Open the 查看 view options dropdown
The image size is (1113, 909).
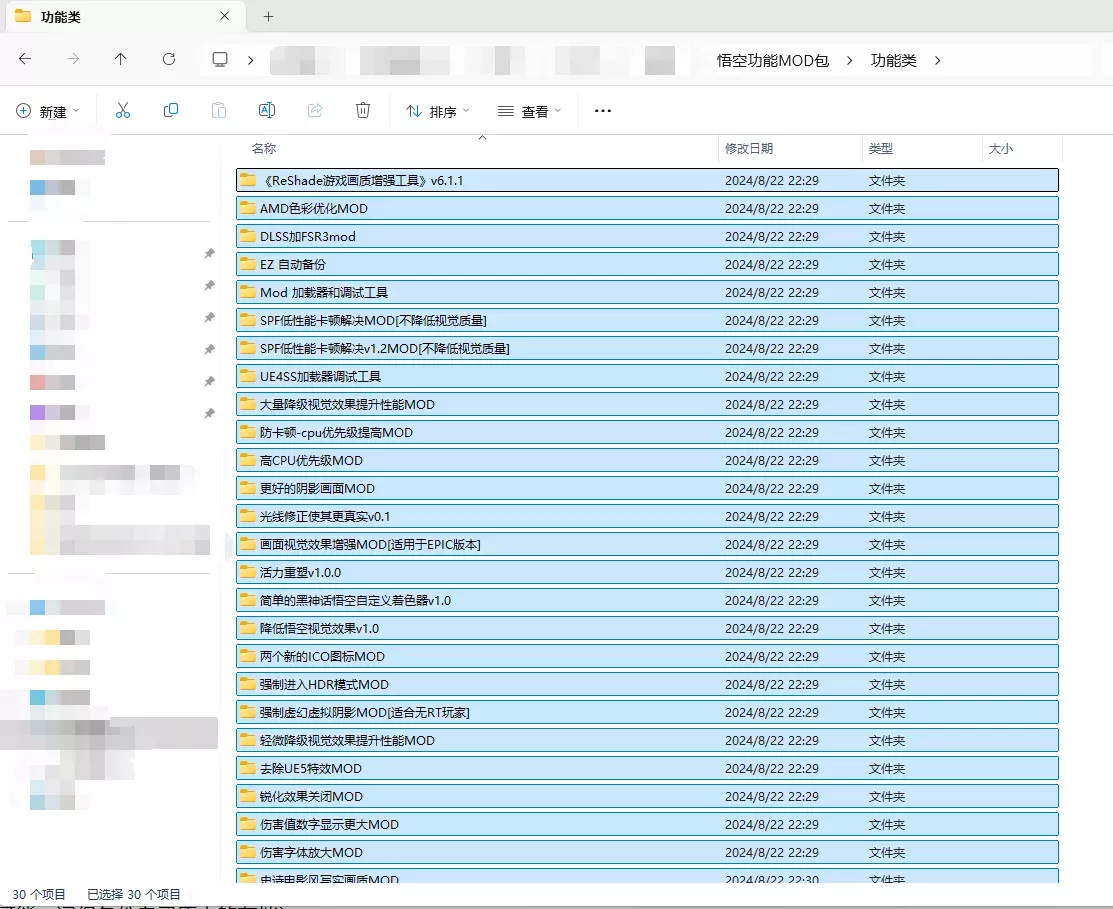pyautogui.click(x=528, y=110)
